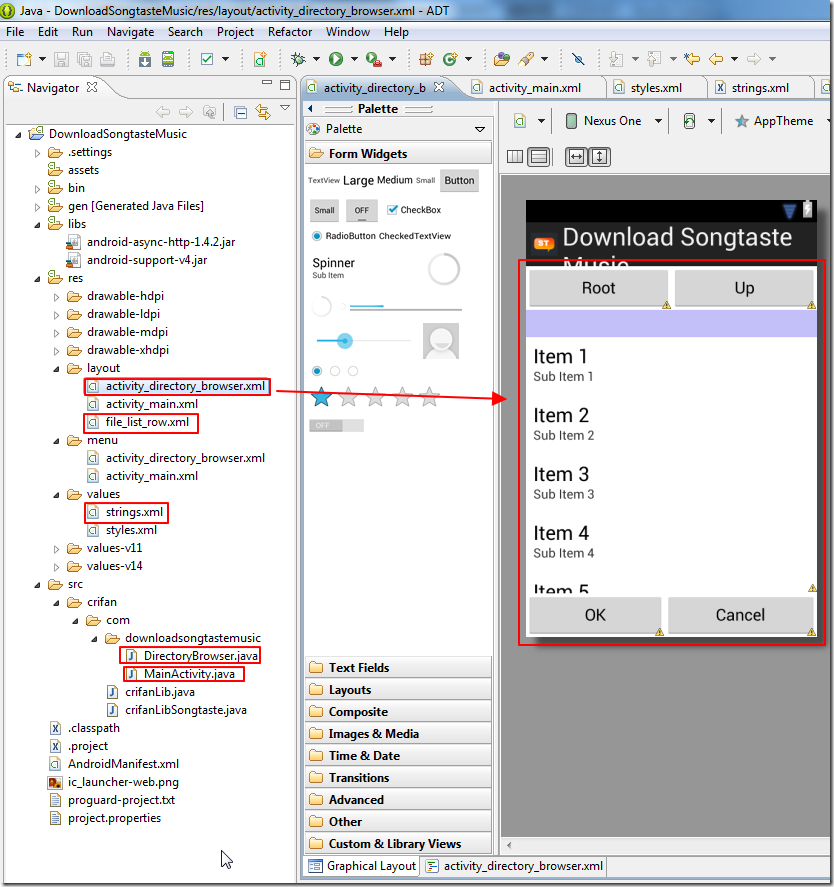This screenshot has height=887, width=834.
Task: Click the Last Edit Location arrow icon
Action: tap(692, 58)
